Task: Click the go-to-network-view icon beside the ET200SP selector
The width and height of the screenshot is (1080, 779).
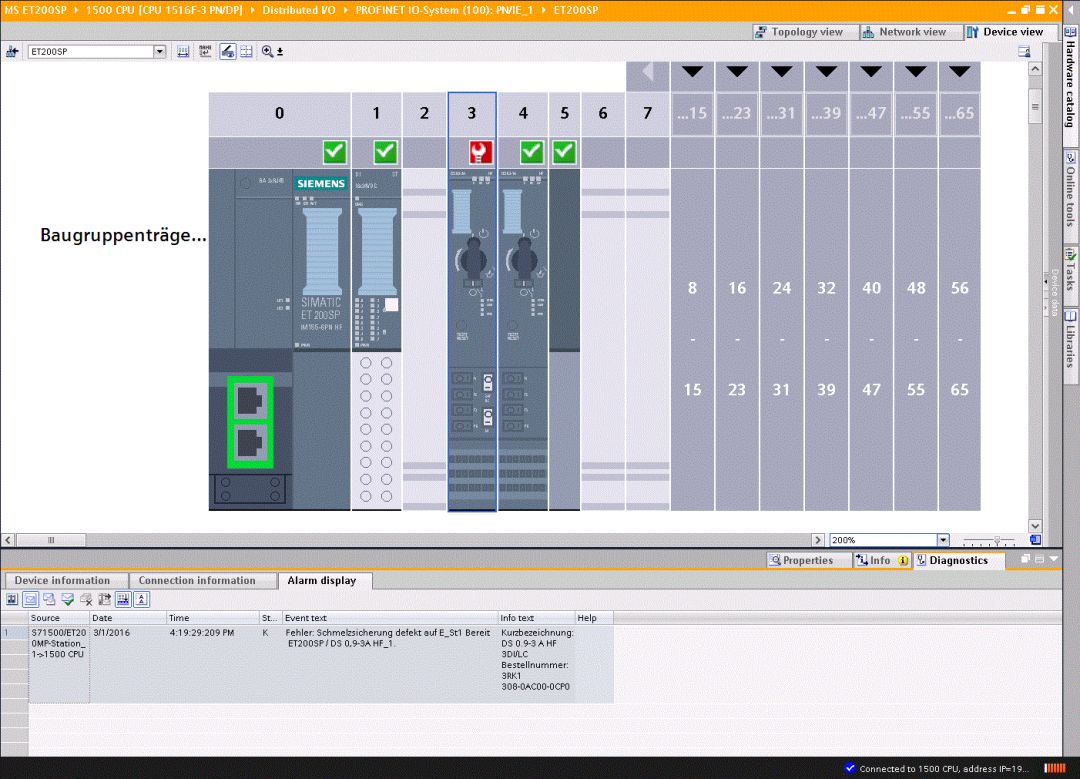Action: tap(12, 52)
